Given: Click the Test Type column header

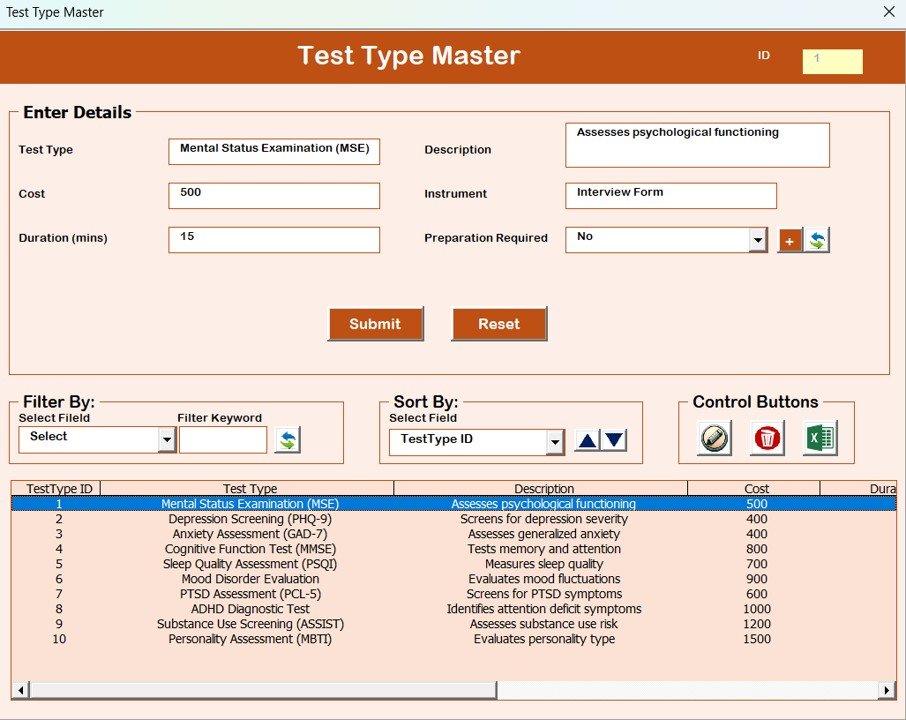Looking at the screenshot, I should click(x=248, y=488).
